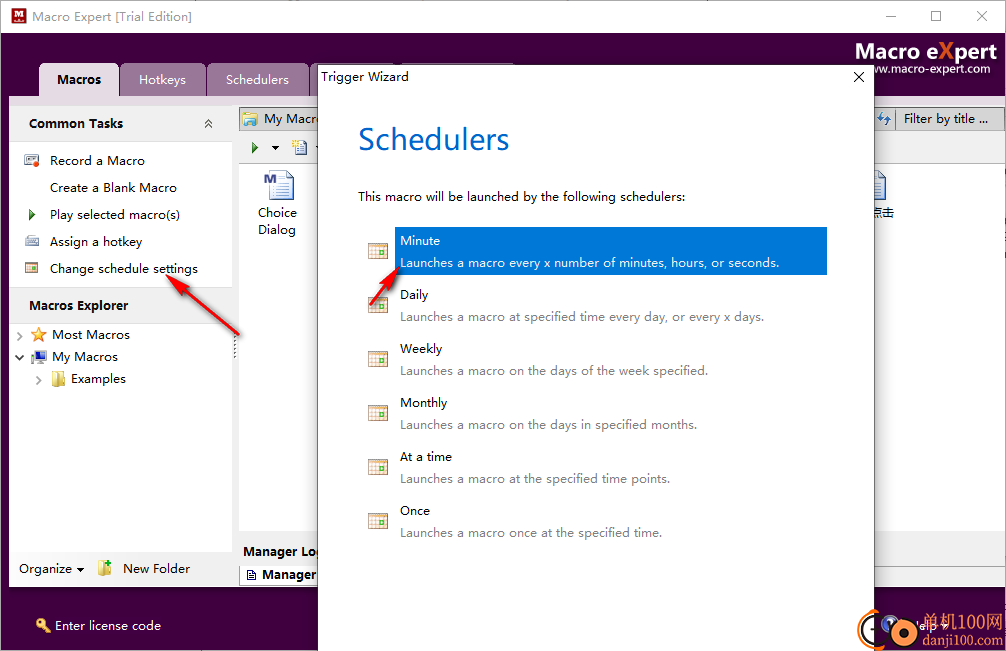This screenshot has width=1006, height=651.
Task: Expand the Most Macros tree node
Action: 20,335
